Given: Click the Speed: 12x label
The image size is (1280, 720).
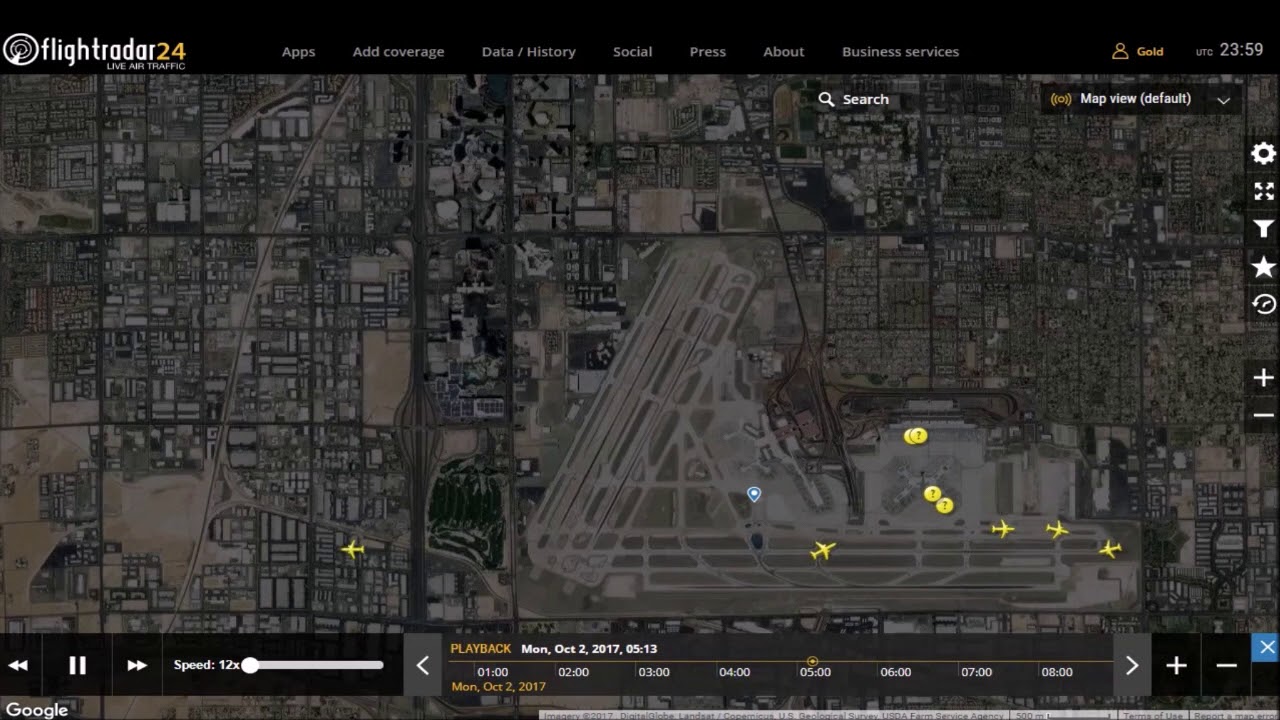Looking at the screenshot, I should click(x=207, y=665).
